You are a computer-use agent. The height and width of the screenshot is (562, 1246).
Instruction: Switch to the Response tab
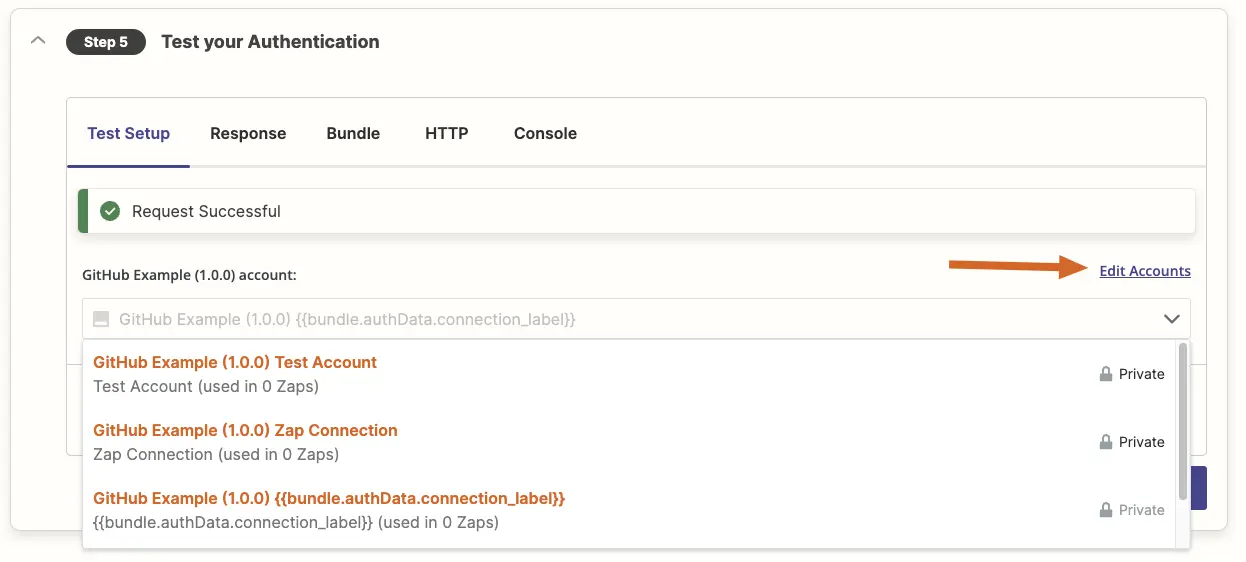248,133
